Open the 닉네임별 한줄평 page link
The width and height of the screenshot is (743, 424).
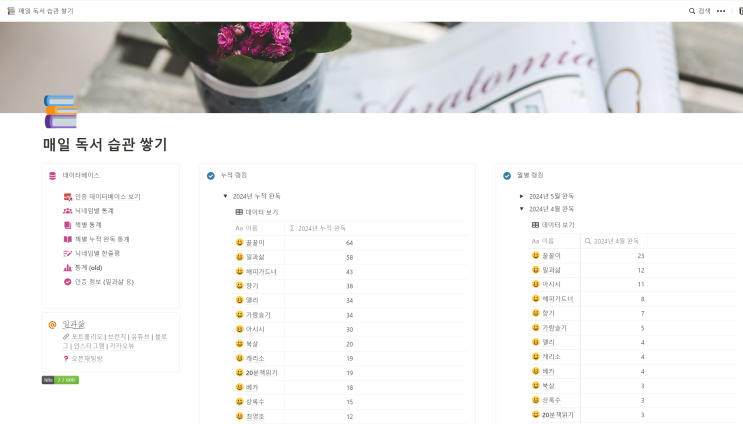click(x=97, y=253)
